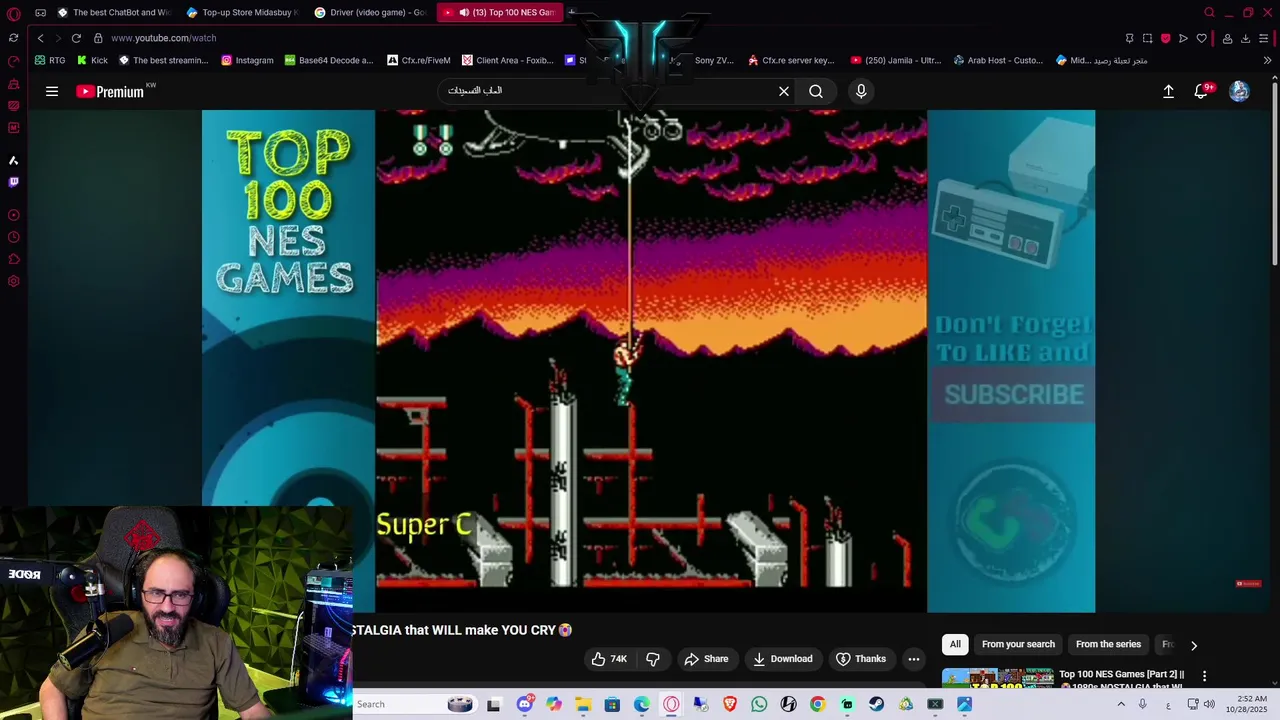Viewport: 1280px width, 720px height.
Task: Go to YouTube Premium home logo
Action: [x=110, y=91]
